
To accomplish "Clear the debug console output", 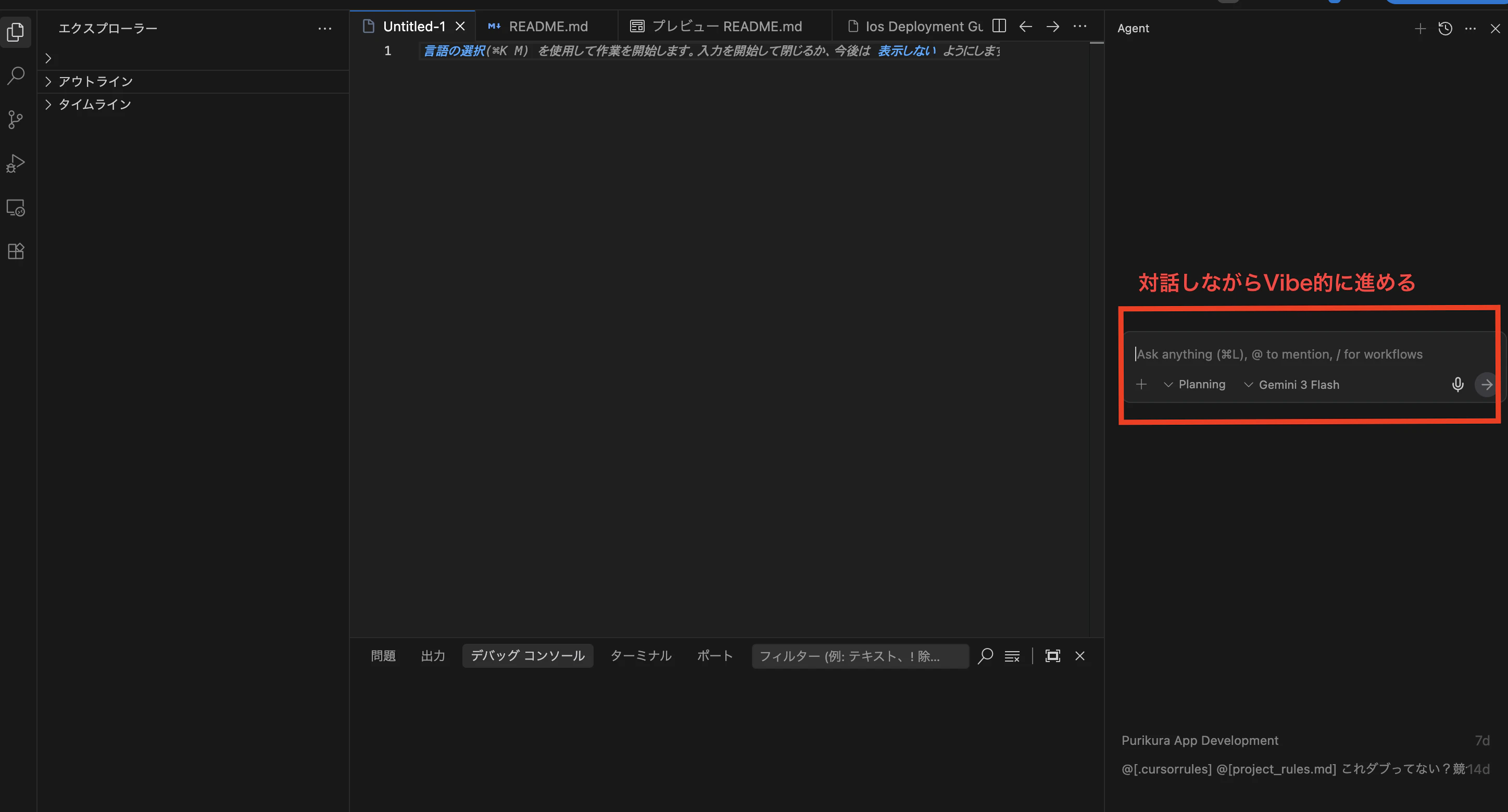I will (1012, 656).
